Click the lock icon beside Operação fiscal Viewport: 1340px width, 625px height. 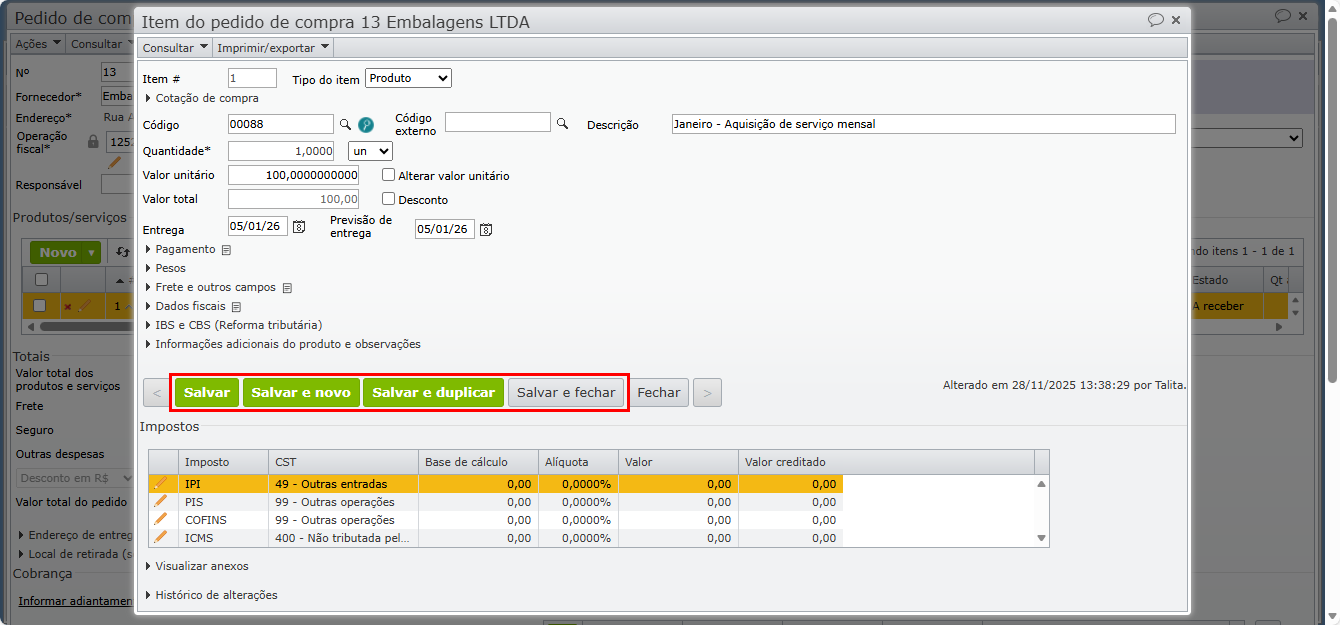tap(93, 141)
